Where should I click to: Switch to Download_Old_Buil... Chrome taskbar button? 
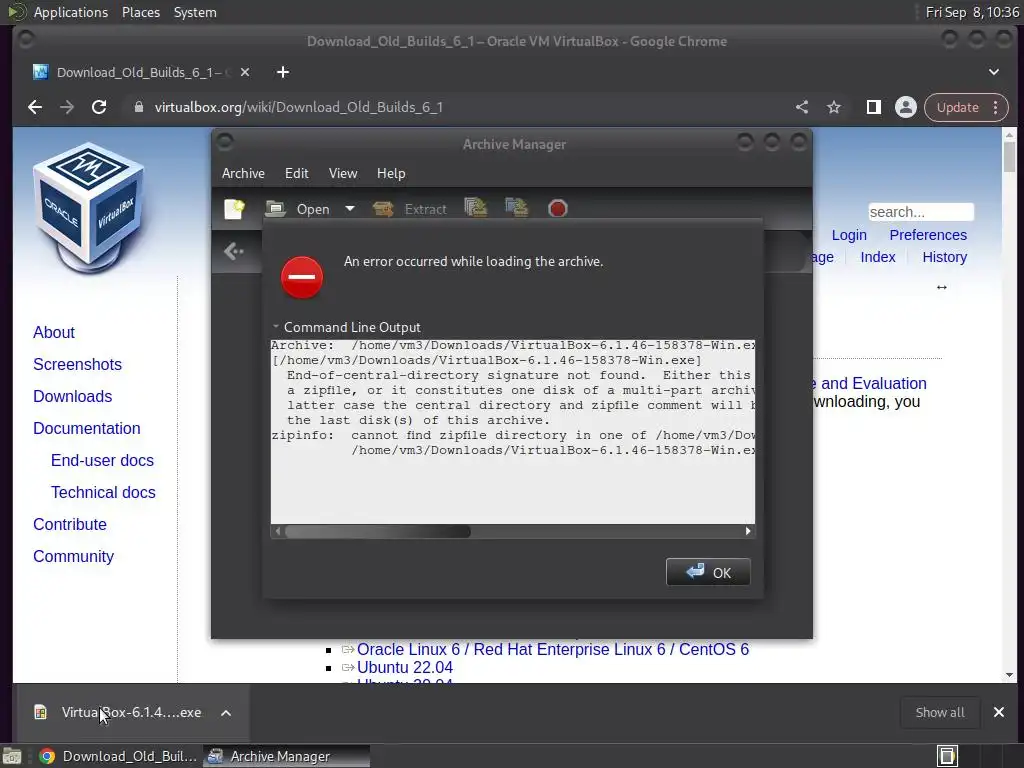tap(118, 756)
